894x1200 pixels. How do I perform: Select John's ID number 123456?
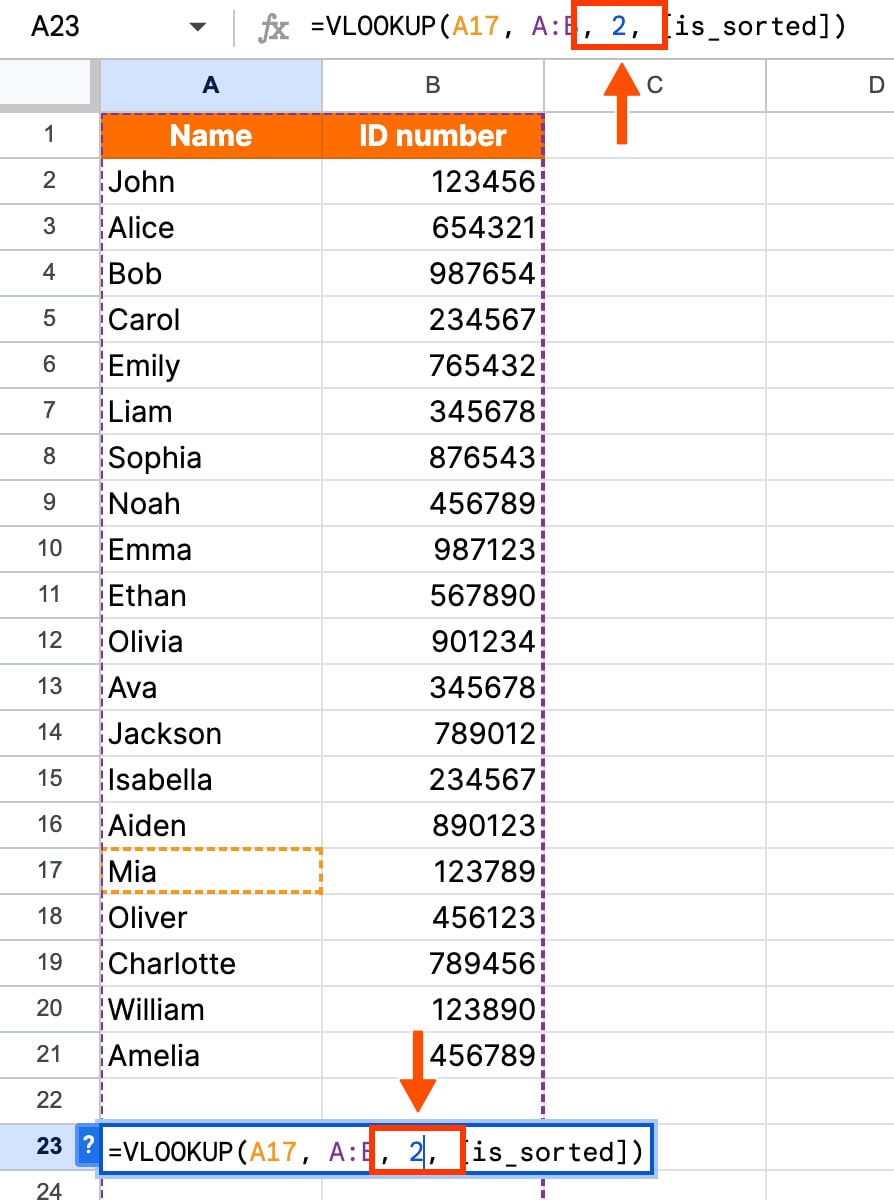(x=432, y=181)
